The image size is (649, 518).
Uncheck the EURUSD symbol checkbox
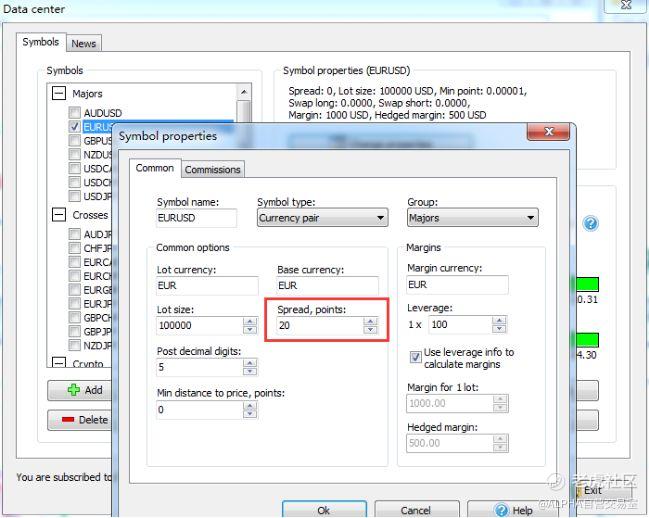[x=75, y=127]
